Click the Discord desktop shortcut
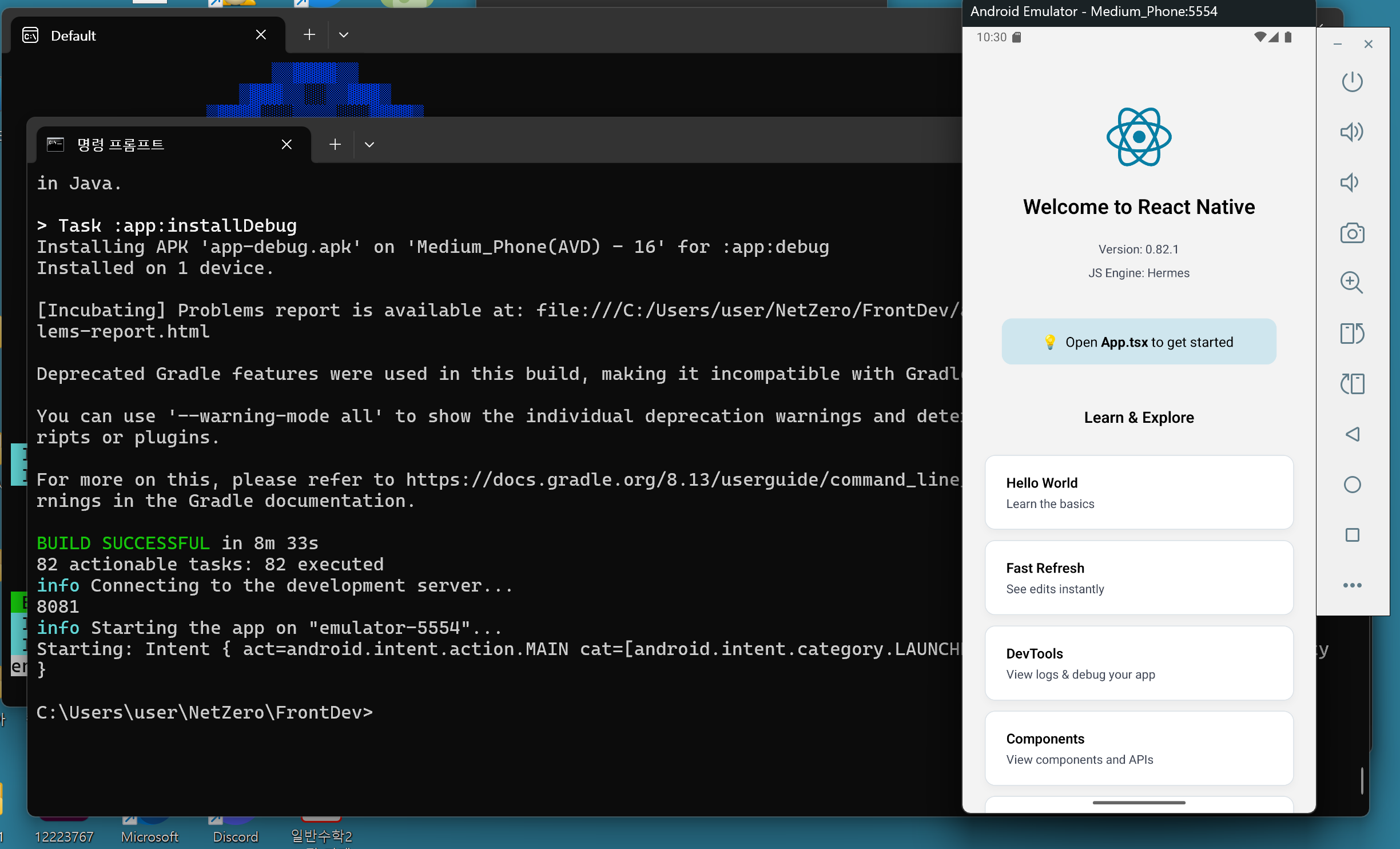Viewport: 1400px width, 849px height. [x=235, y=836]
